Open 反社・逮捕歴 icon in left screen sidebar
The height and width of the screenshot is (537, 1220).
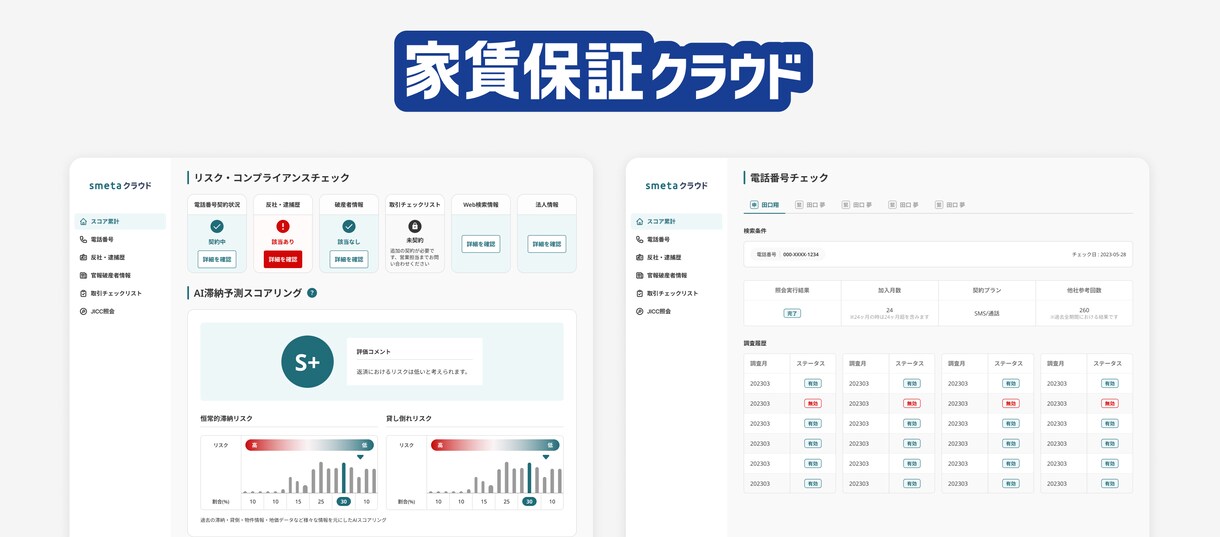point(83,258)
